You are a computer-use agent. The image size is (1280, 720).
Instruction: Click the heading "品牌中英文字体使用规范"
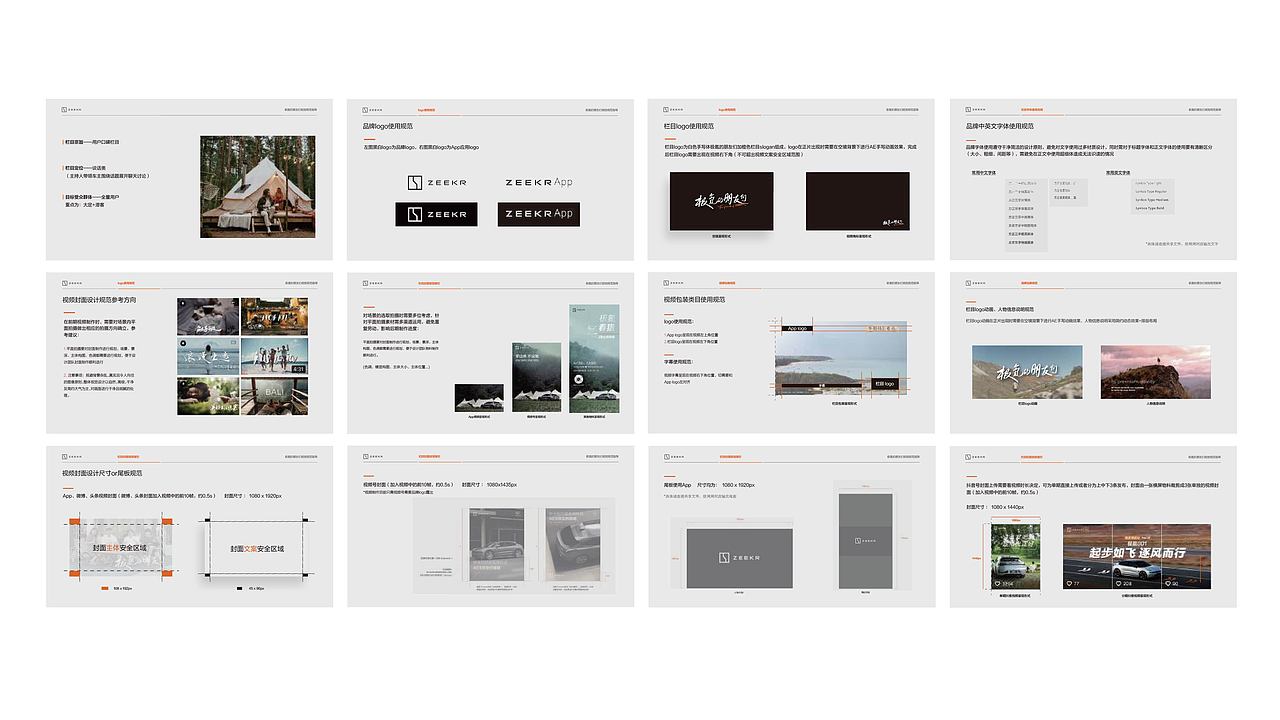click(x=1000, y=127)
